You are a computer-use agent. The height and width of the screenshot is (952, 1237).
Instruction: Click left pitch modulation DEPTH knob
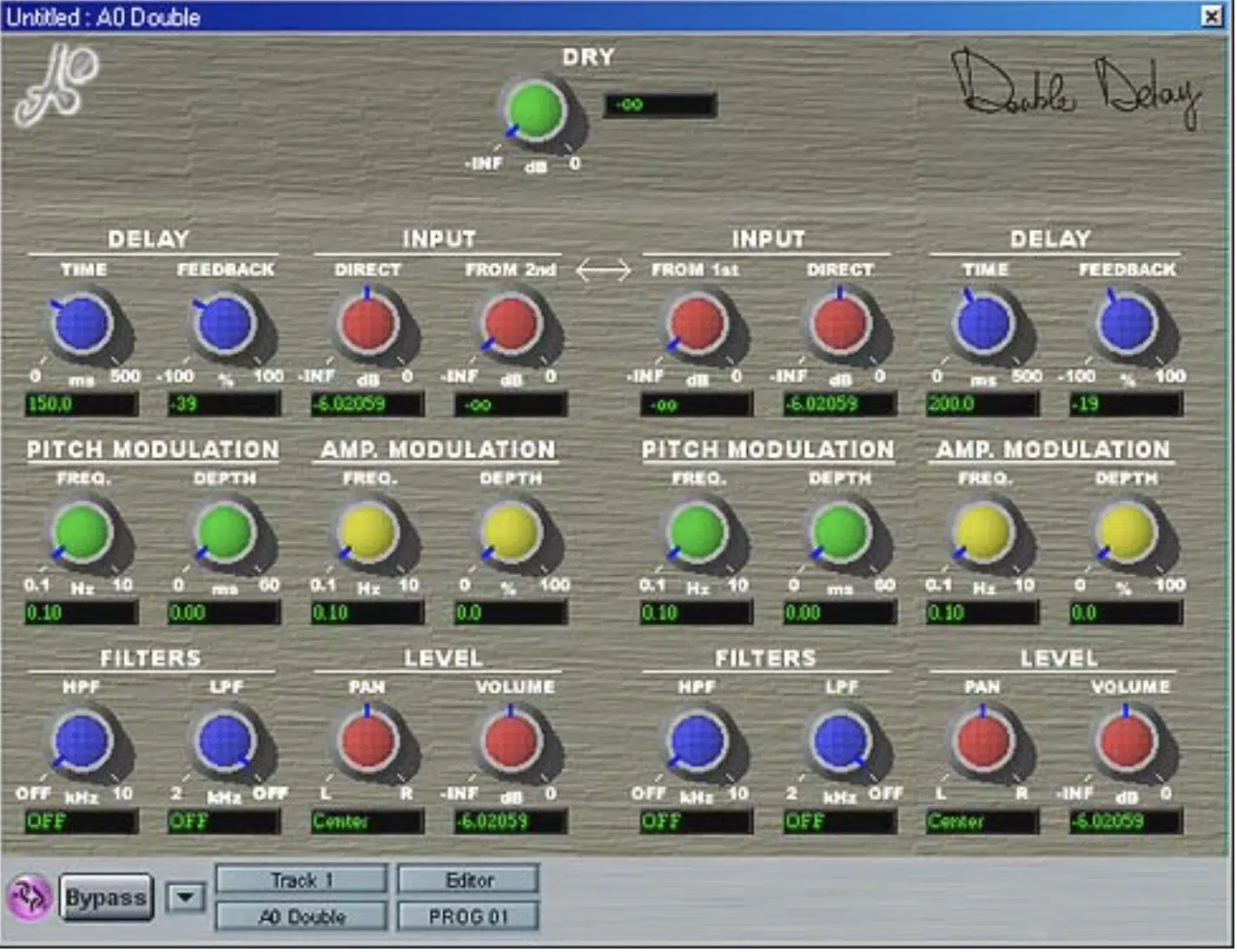224,532
